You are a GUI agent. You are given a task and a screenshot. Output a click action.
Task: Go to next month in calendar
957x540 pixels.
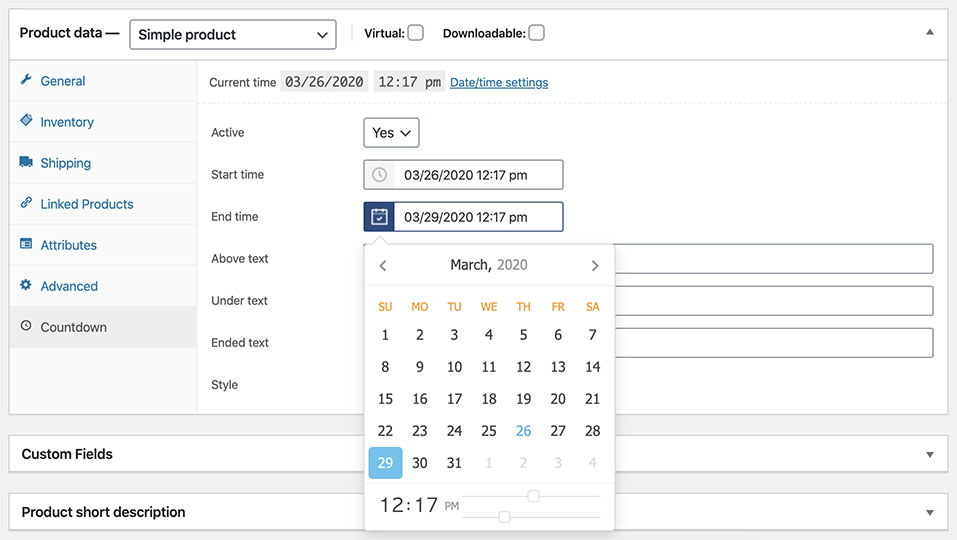pos(595,266)
